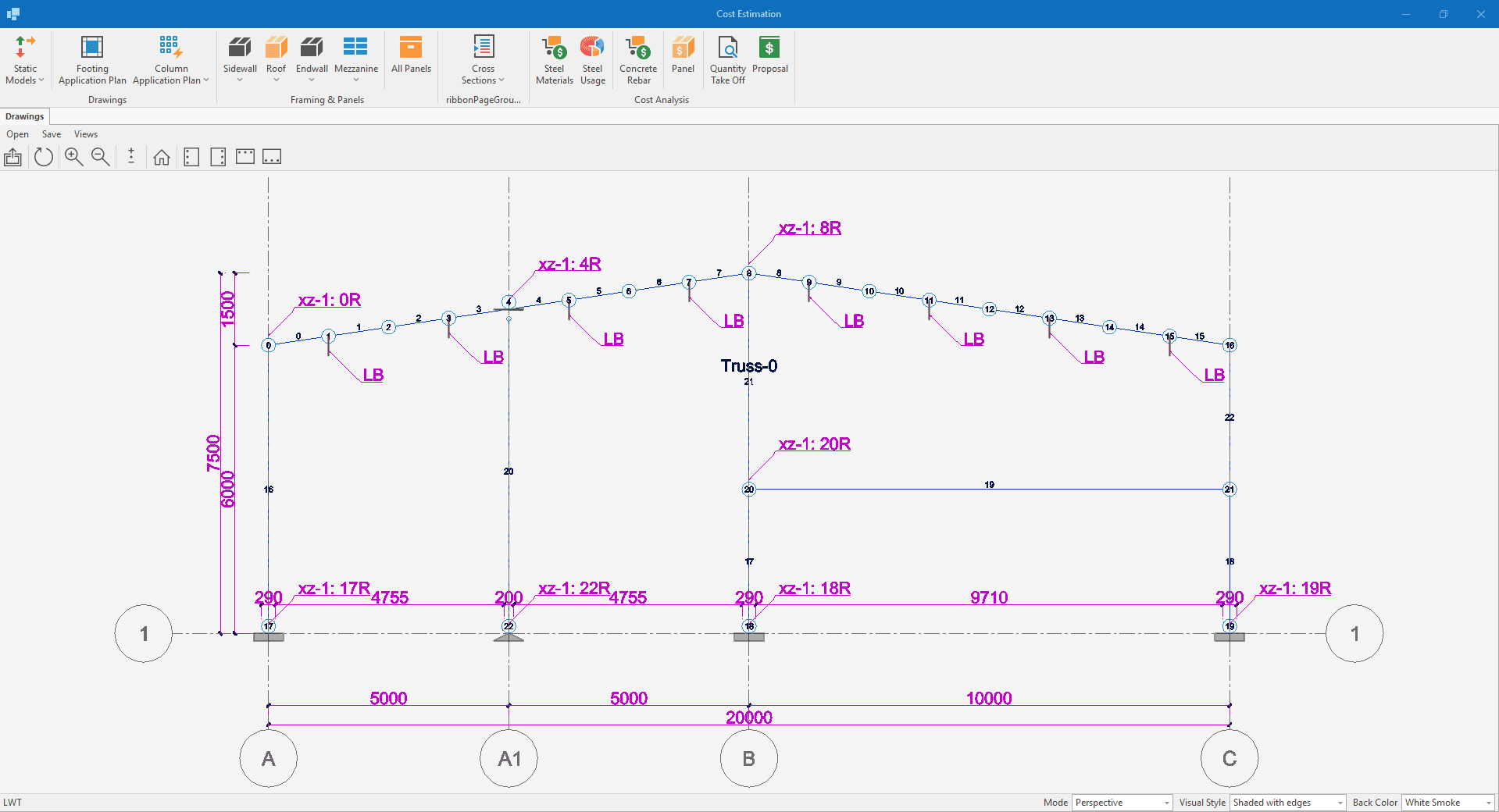Open the All Panels view
Viewport: 1499px width, 812px height.
pos(411,55)
